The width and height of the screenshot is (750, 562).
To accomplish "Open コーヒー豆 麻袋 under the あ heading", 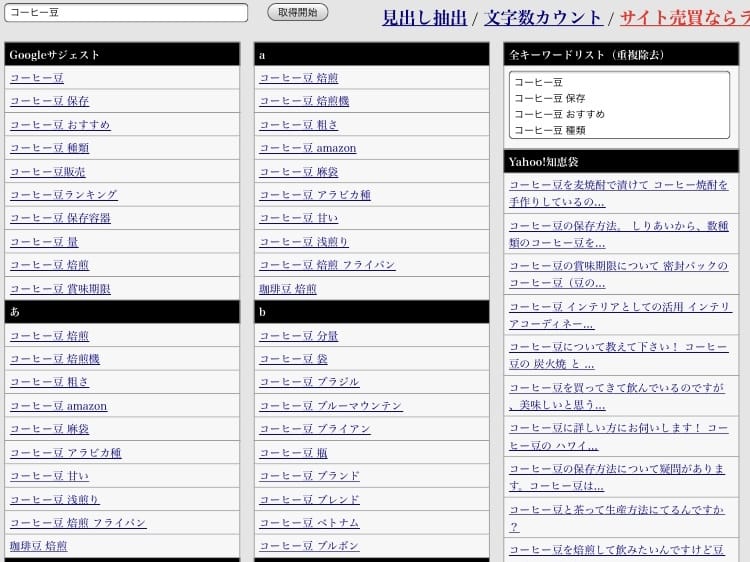I will [x=50, y=429].
